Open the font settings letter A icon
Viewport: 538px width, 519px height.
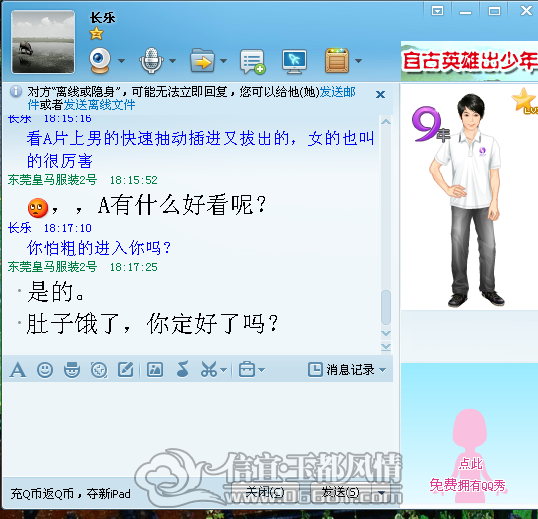pos(17,370)
